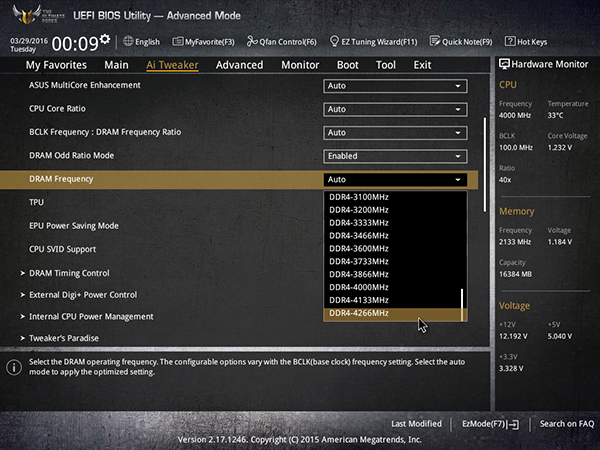Open Search on FAQ
Screen dimensions: 600x450
[x=567, y=424]
